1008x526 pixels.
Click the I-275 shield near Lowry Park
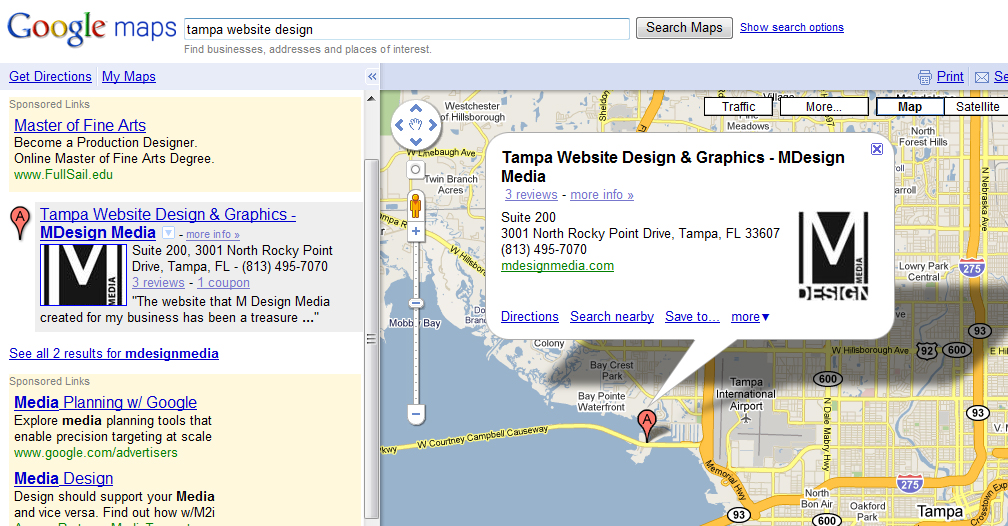point(971,267)
